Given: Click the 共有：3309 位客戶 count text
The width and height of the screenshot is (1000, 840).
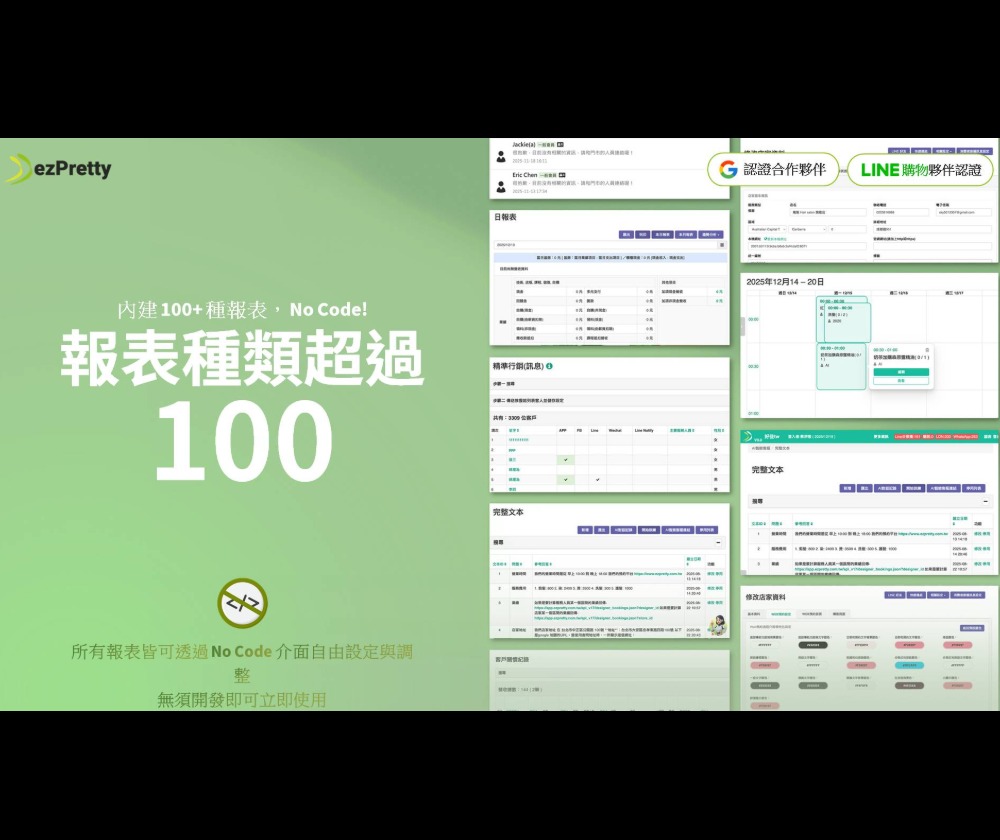Looking at the screenshot, I should click(x=514, y=418).
